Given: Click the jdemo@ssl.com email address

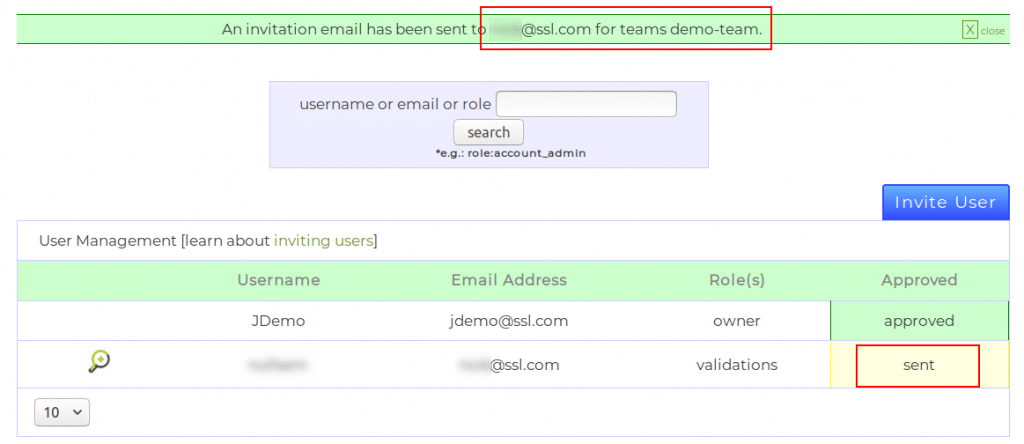Looking at the screenshot, I should pos(508,321).
